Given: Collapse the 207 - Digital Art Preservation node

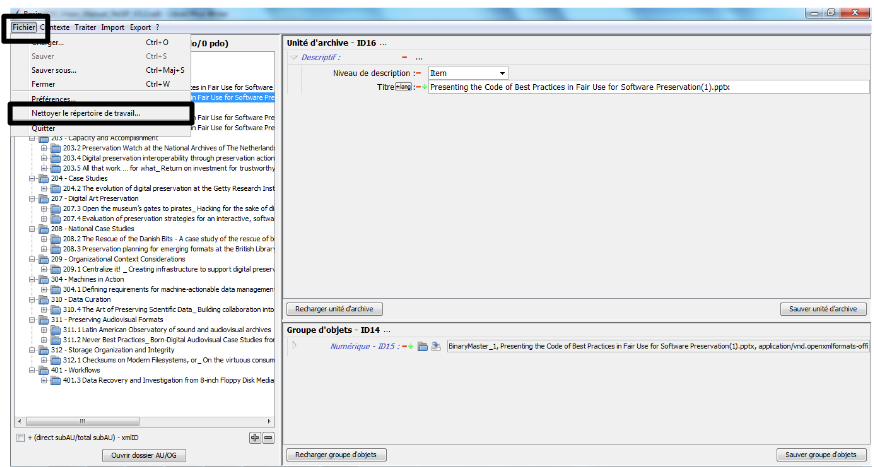Looking at the screenshot, I should pyautogui.click(x=32, y=198).
